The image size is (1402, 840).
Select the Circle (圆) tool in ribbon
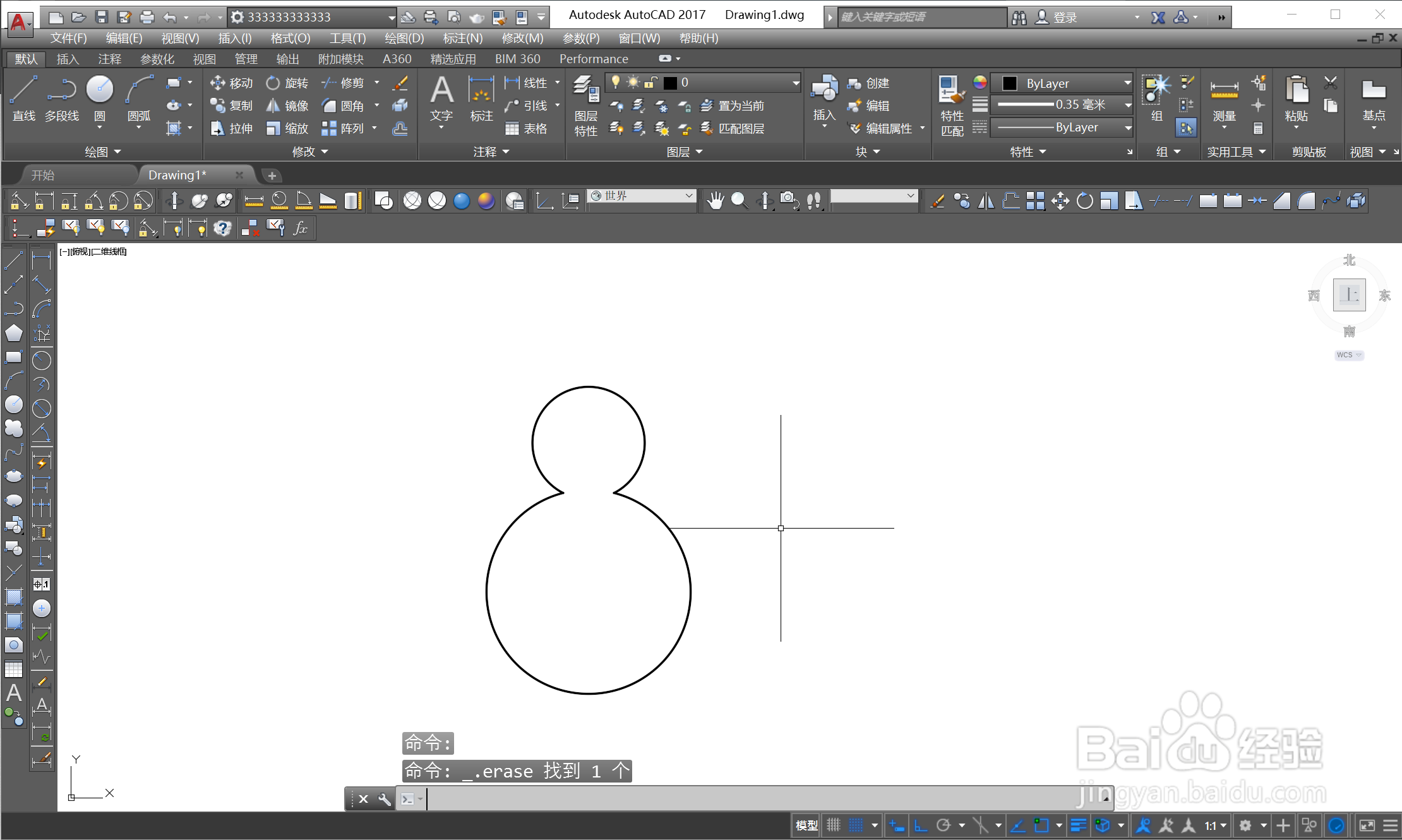pos(99,99)
